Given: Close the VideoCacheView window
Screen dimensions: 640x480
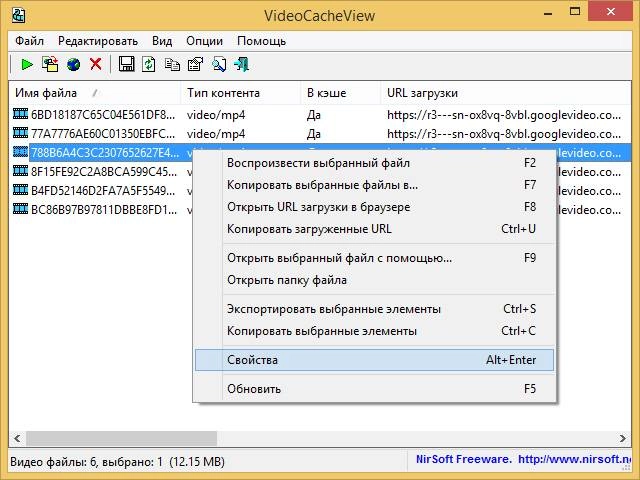Looking at the screenshot, I should 611,12.
